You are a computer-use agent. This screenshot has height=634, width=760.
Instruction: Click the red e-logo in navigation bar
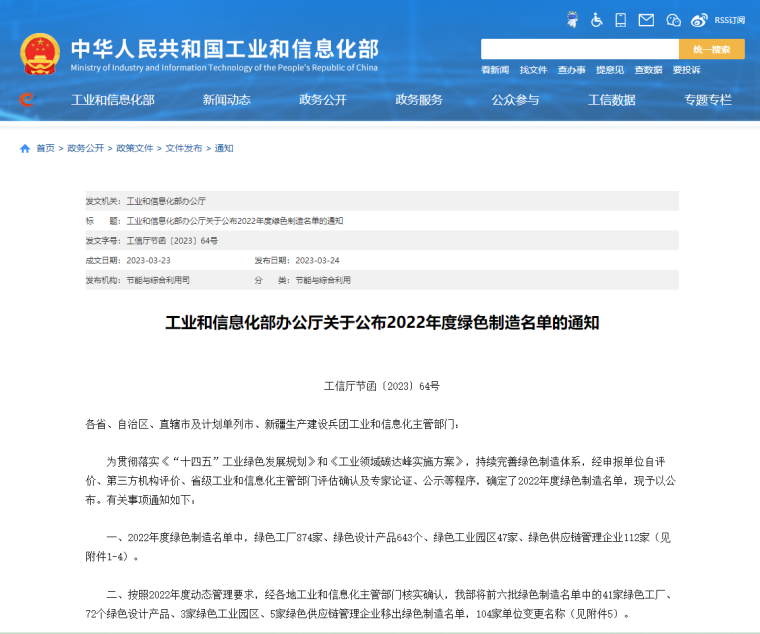(27, 99)
